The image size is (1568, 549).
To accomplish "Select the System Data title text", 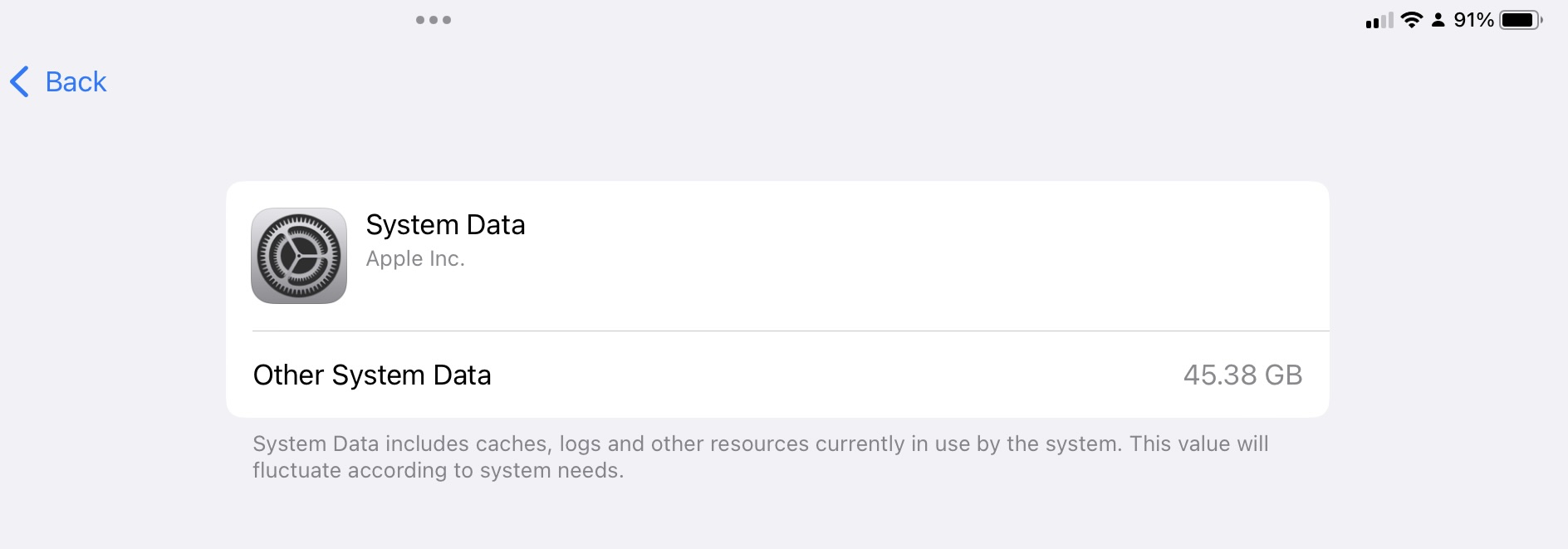I will coord(445,225).
